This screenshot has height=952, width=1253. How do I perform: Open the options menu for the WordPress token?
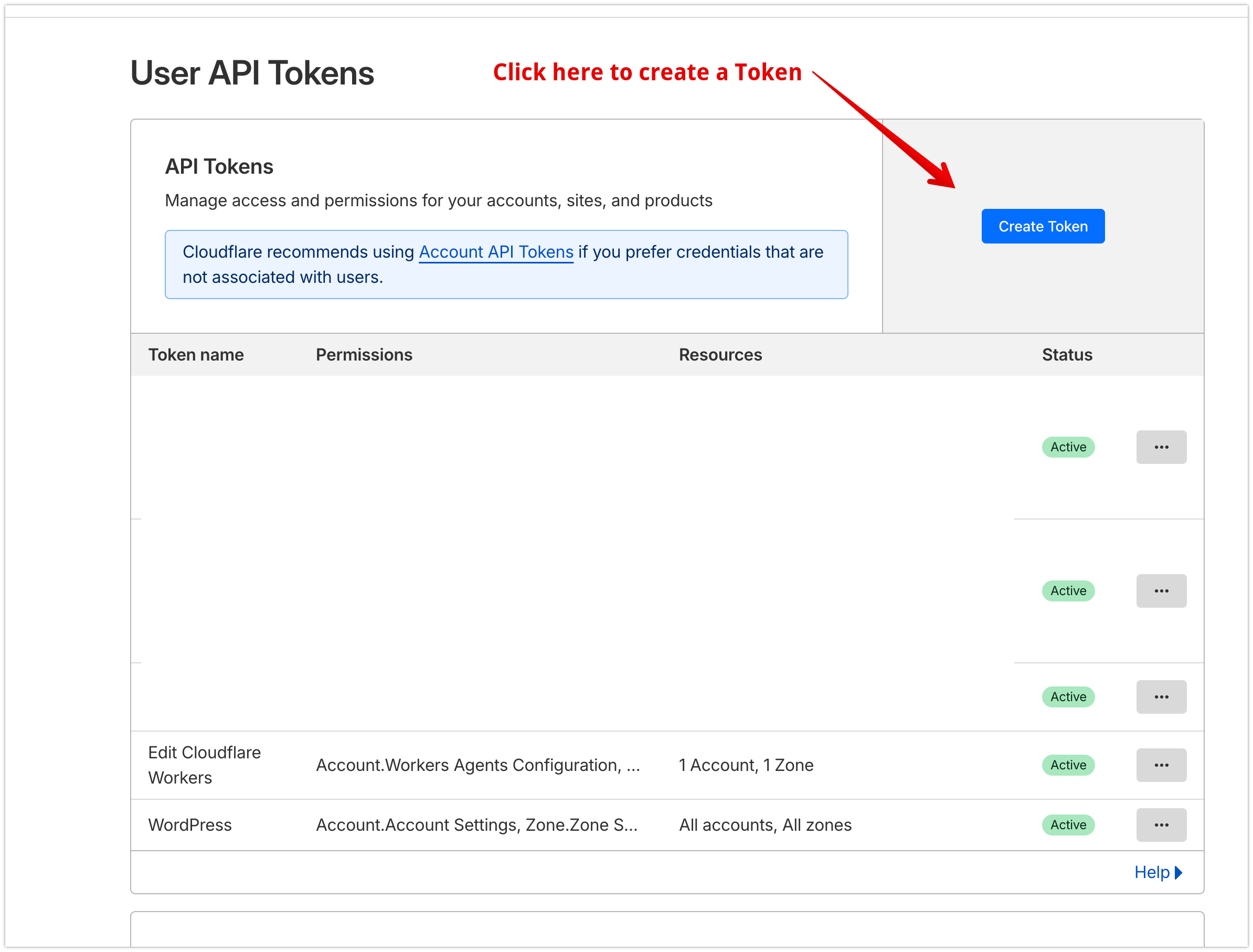click(x=1162, y=824)
